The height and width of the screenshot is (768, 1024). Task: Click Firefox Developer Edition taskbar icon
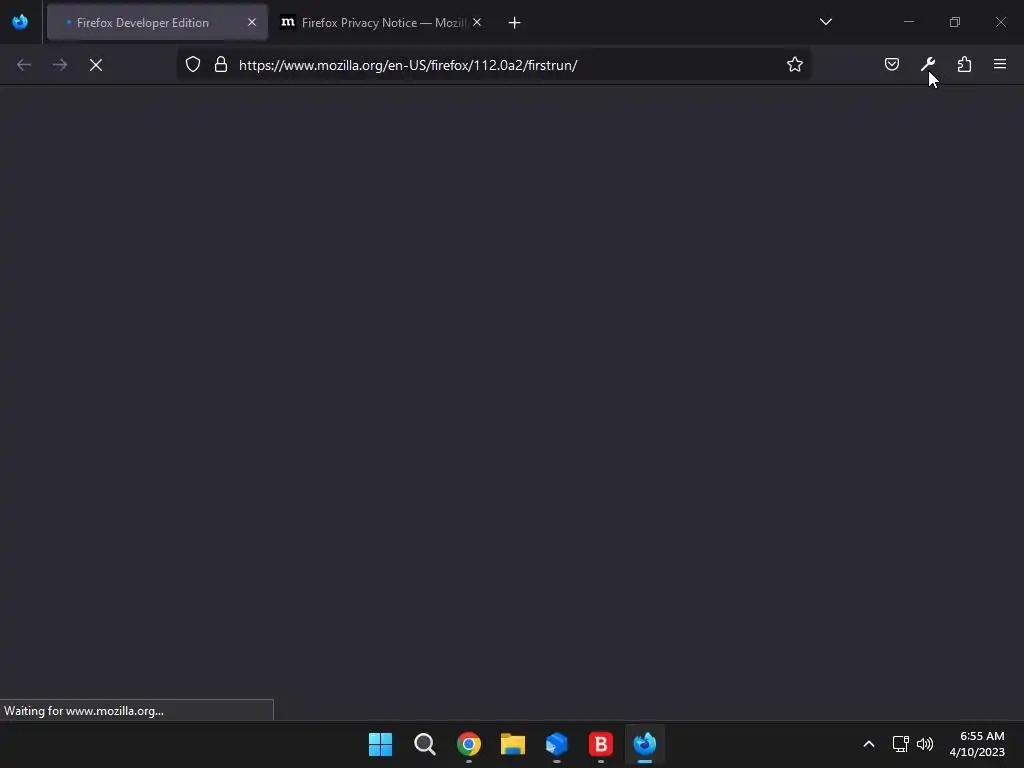[x=645, y=744]
